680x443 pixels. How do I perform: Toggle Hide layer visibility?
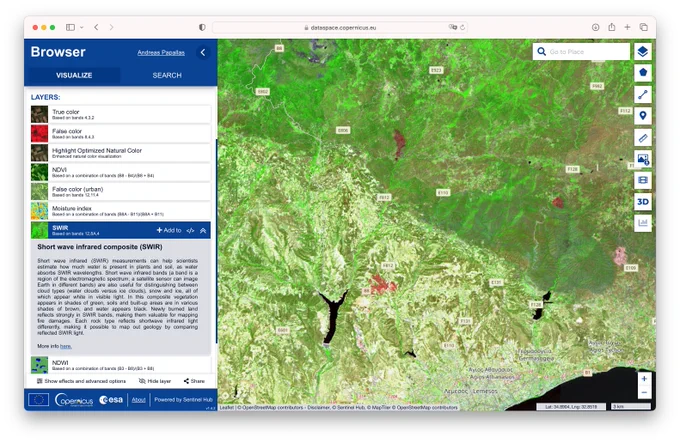(155, 381)
